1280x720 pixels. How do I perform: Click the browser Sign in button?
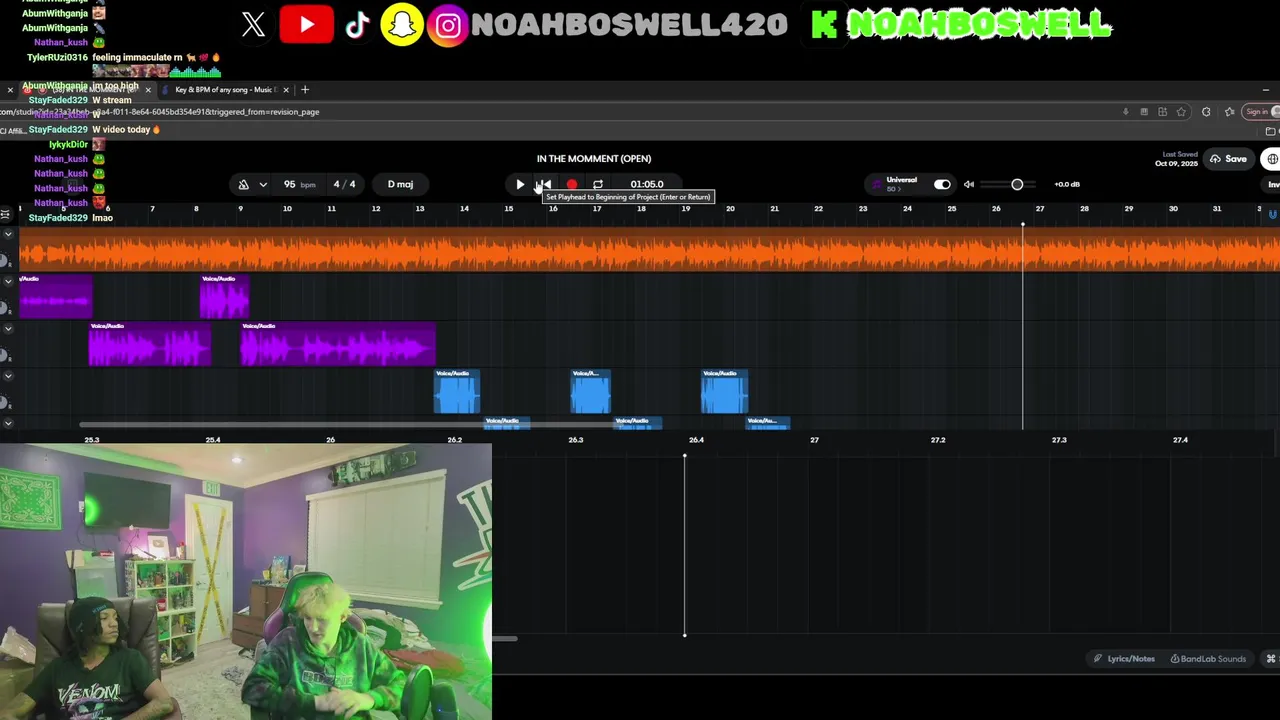[x=1258, y=112]
